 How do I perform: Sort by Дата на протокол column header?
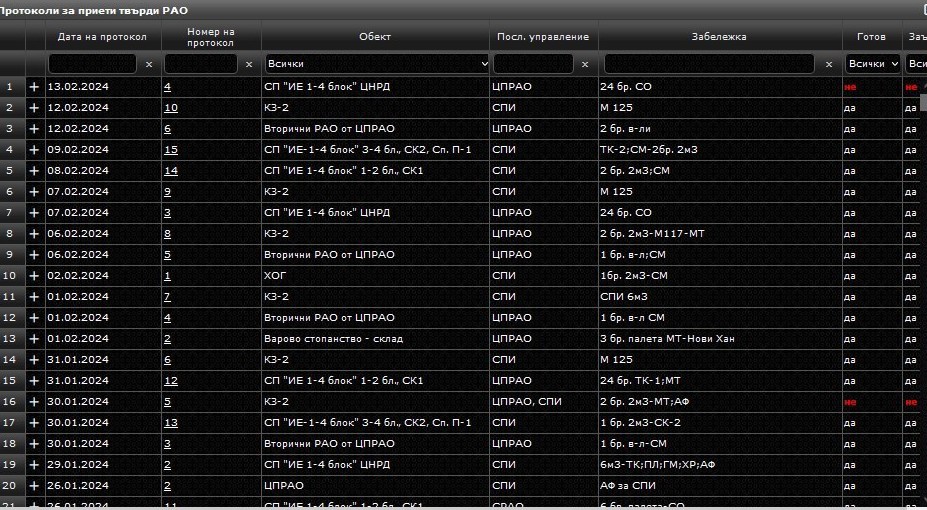102,37
